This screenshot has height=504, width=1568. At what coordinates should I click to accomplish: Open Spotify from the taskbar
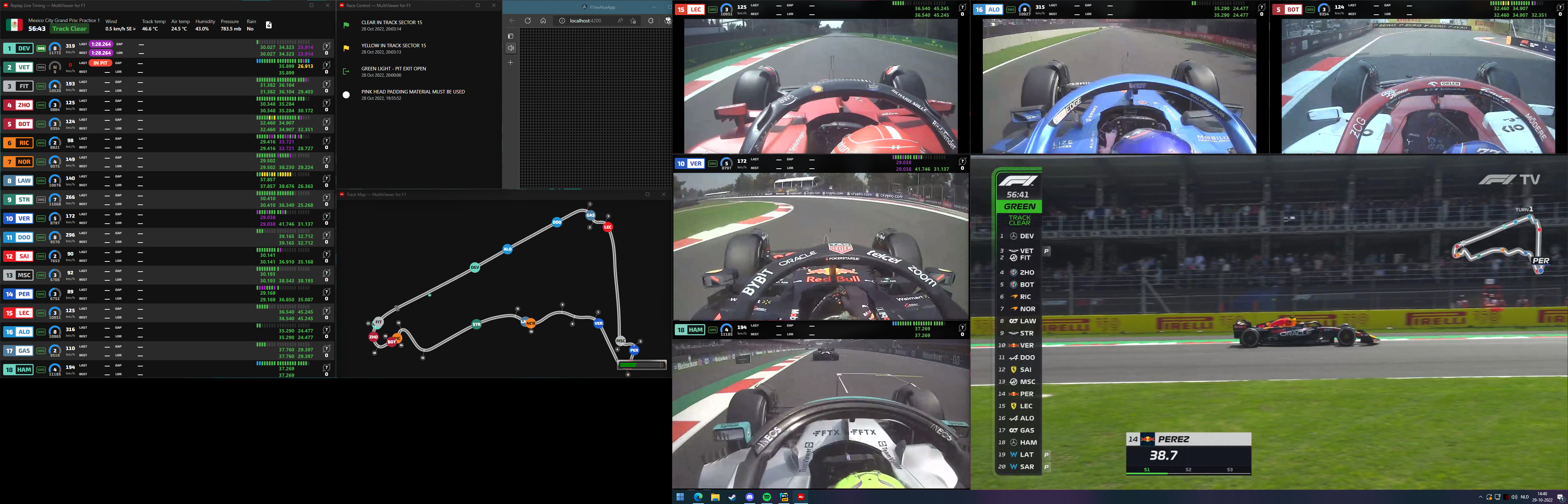[x=766, y=497]
